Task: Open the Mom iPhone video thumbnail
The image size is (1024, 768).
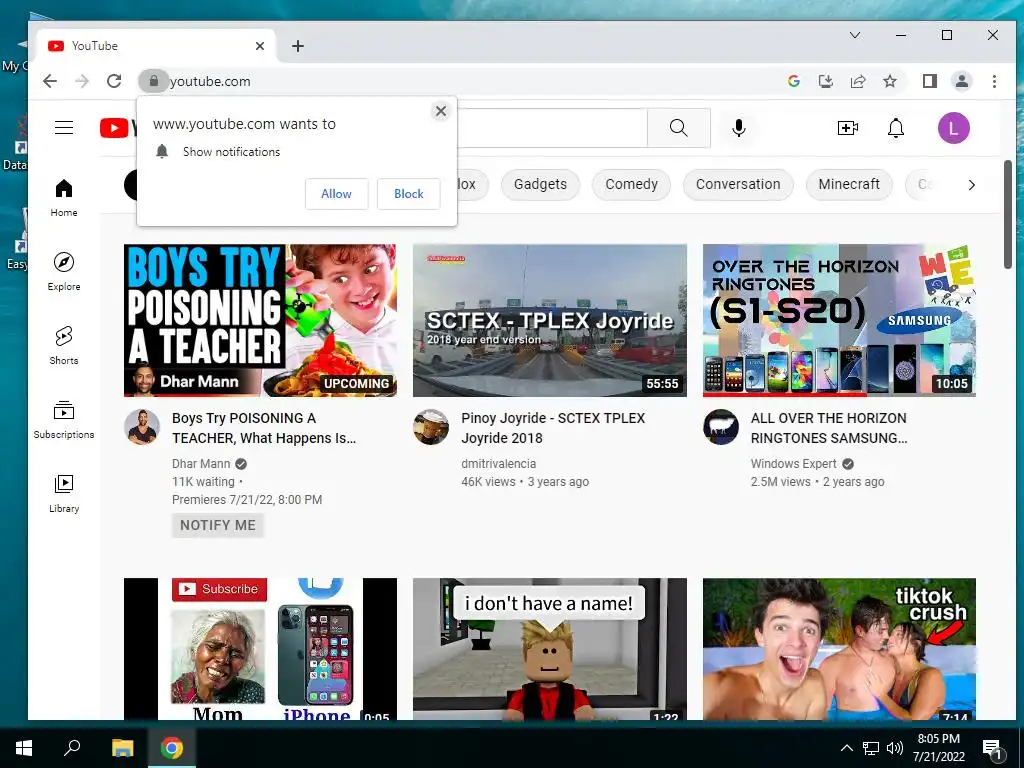Action: point(261,649)
